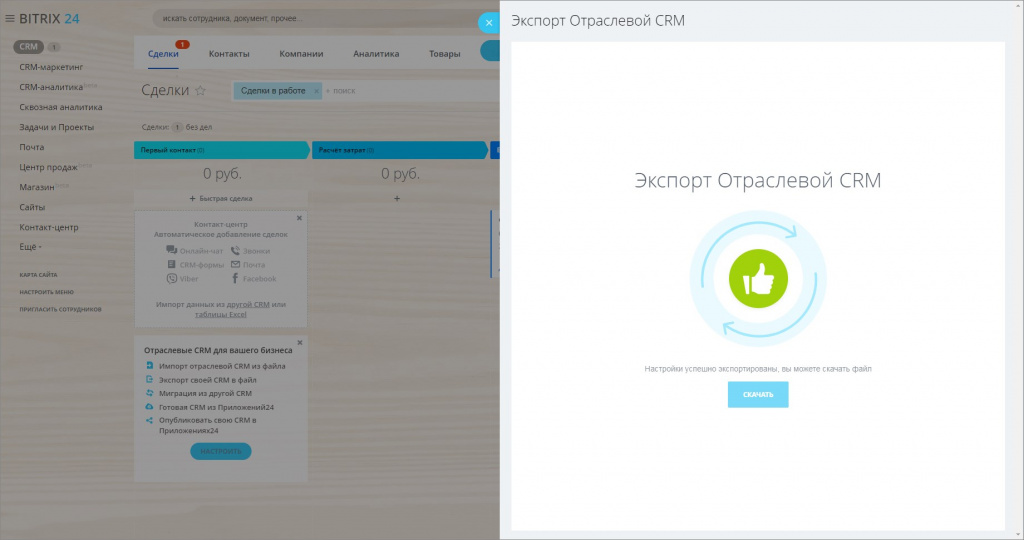Mark Сделки as favorite with the star icon
This screenshot has height=540, width=1024.
click(200, 91)
